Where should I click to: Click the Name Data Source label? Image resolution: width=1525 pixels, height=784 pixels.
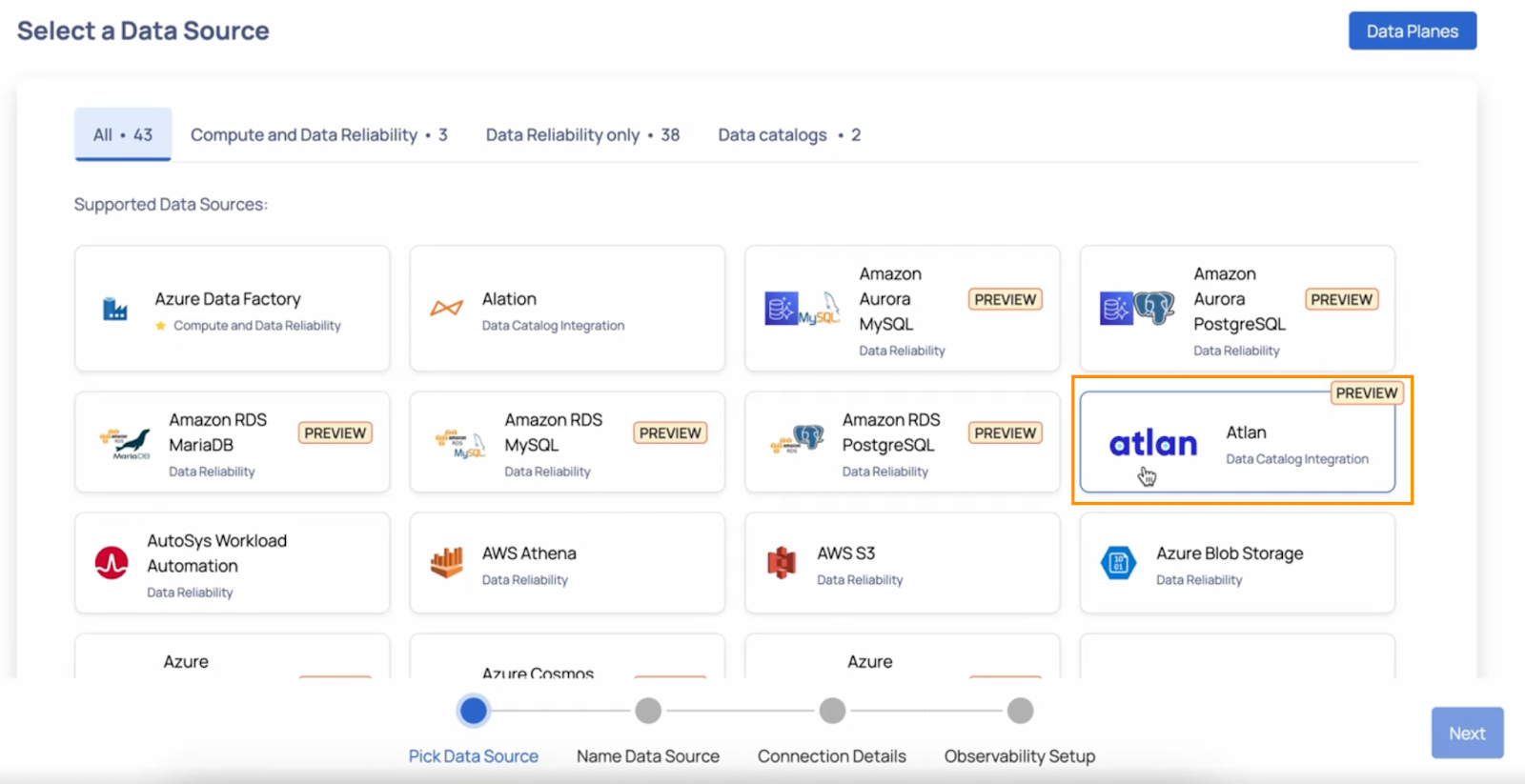(x=648, y=756)
